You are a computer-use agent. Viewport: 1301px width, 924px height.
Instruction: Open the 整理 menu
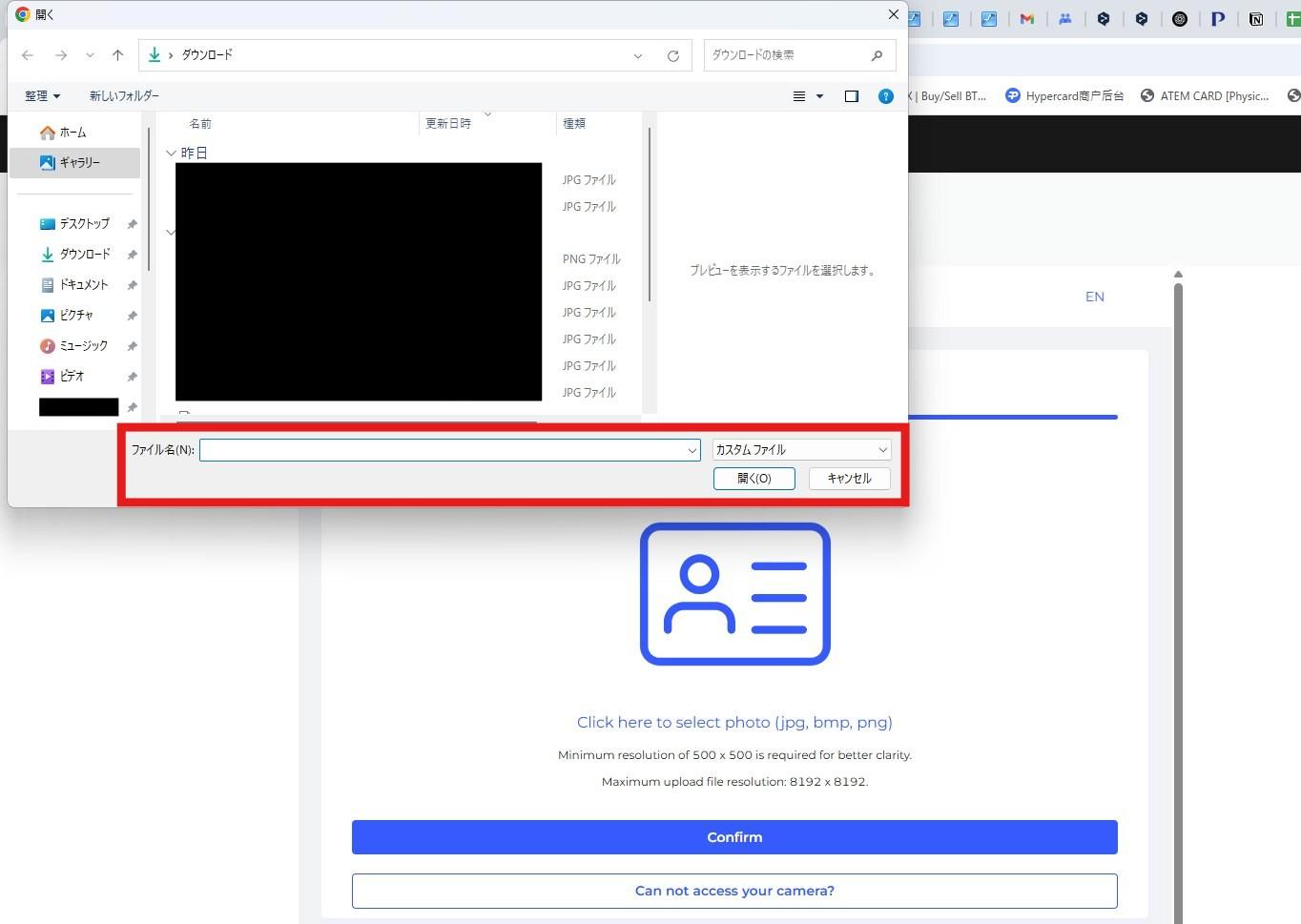pyautogui.click(x=42, y=96)
